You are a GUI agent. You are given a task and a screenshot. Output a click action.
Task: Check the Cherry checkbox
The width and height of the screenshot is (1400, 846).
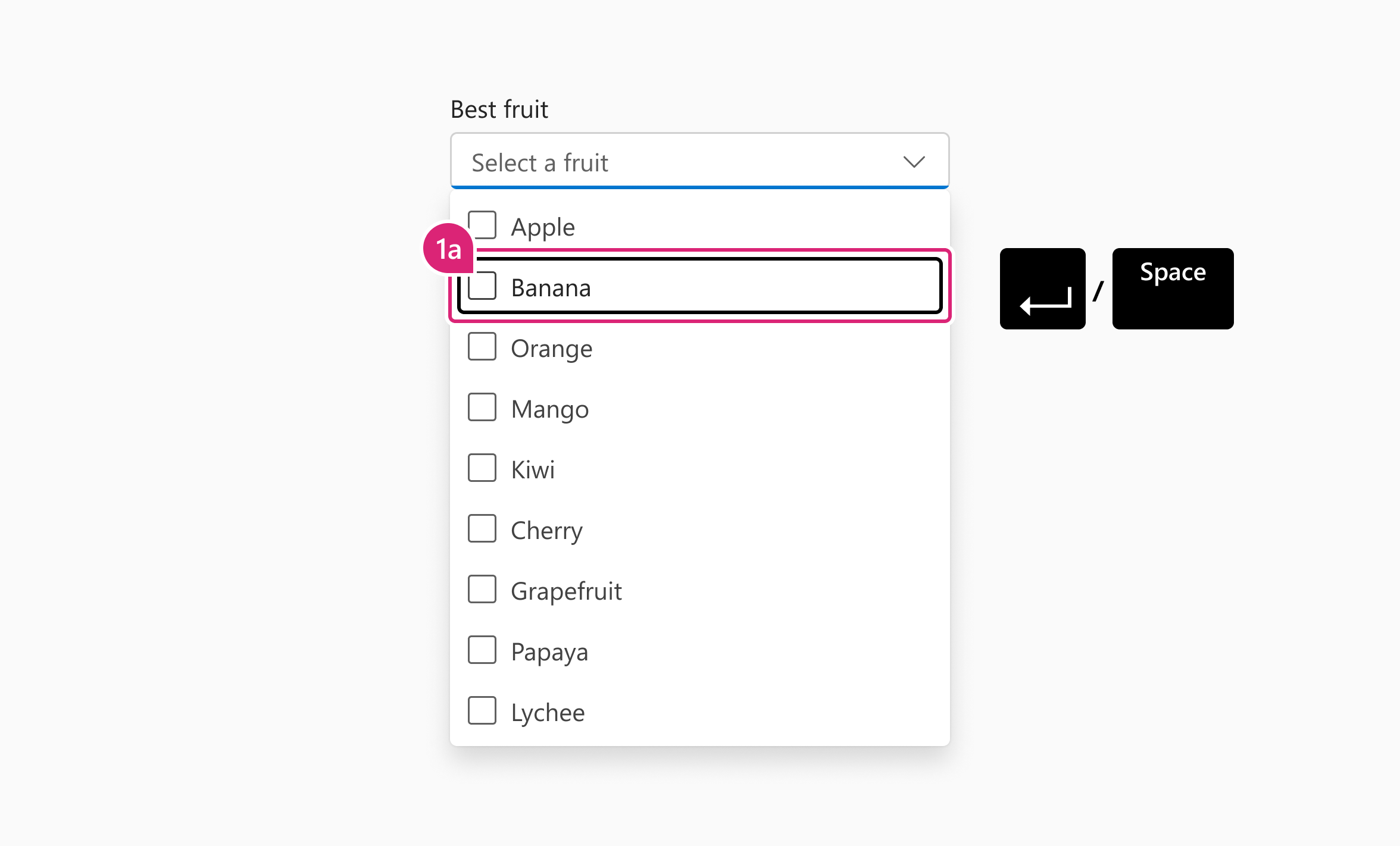tap(482, 529)
